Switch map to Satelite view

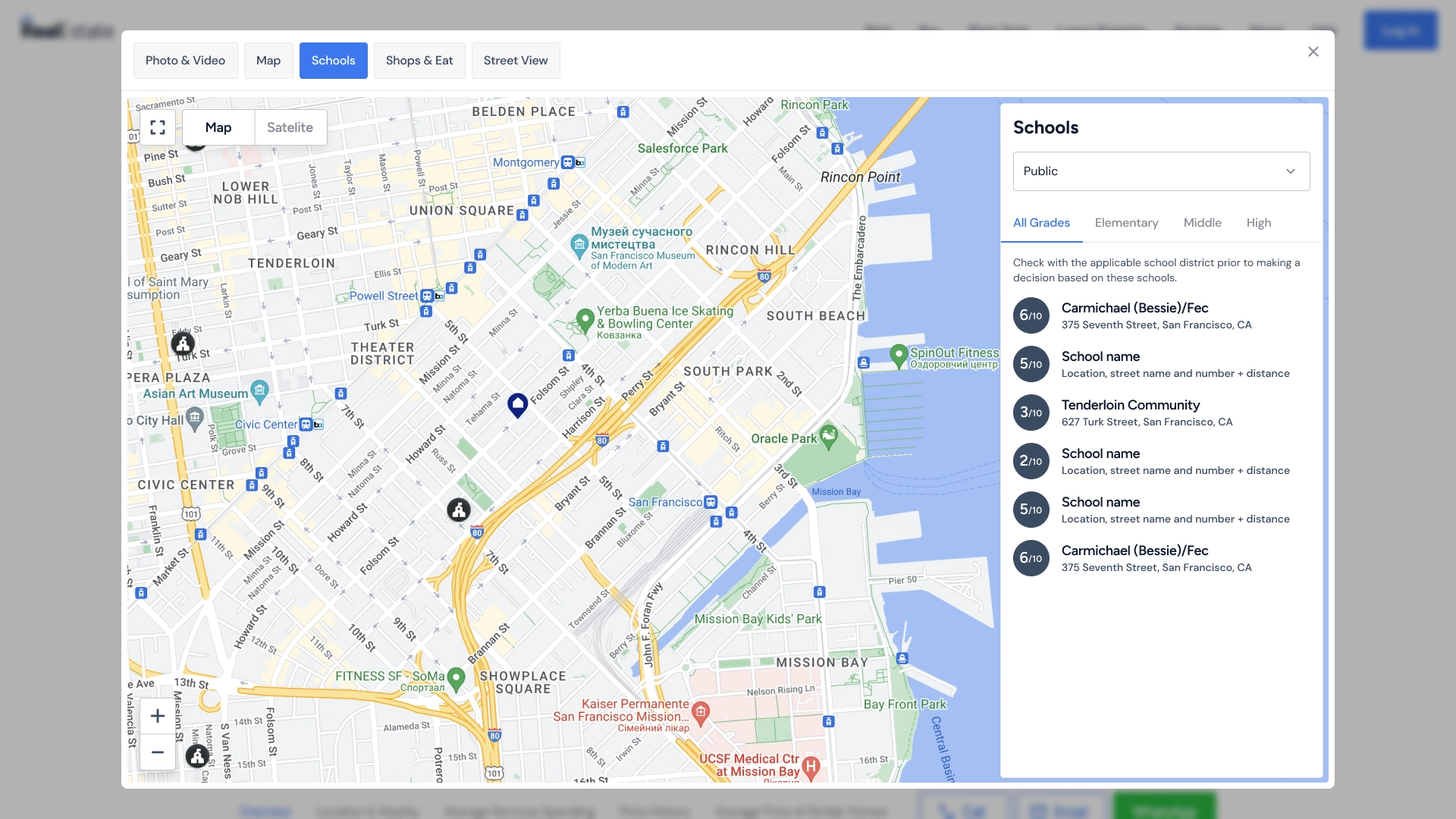(290, 127)
